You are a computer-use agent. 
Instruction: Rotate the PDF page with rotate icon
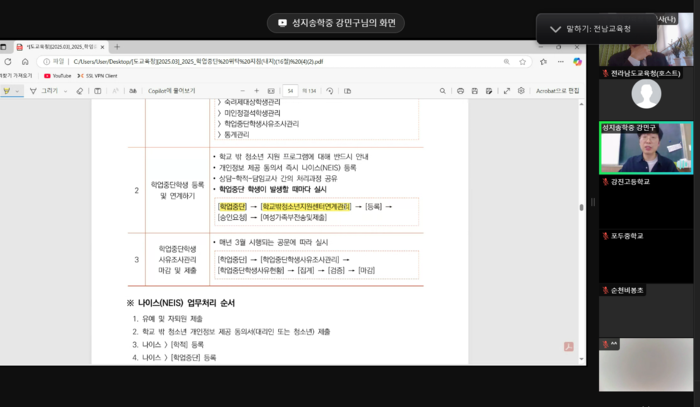(x=329, y=91)
